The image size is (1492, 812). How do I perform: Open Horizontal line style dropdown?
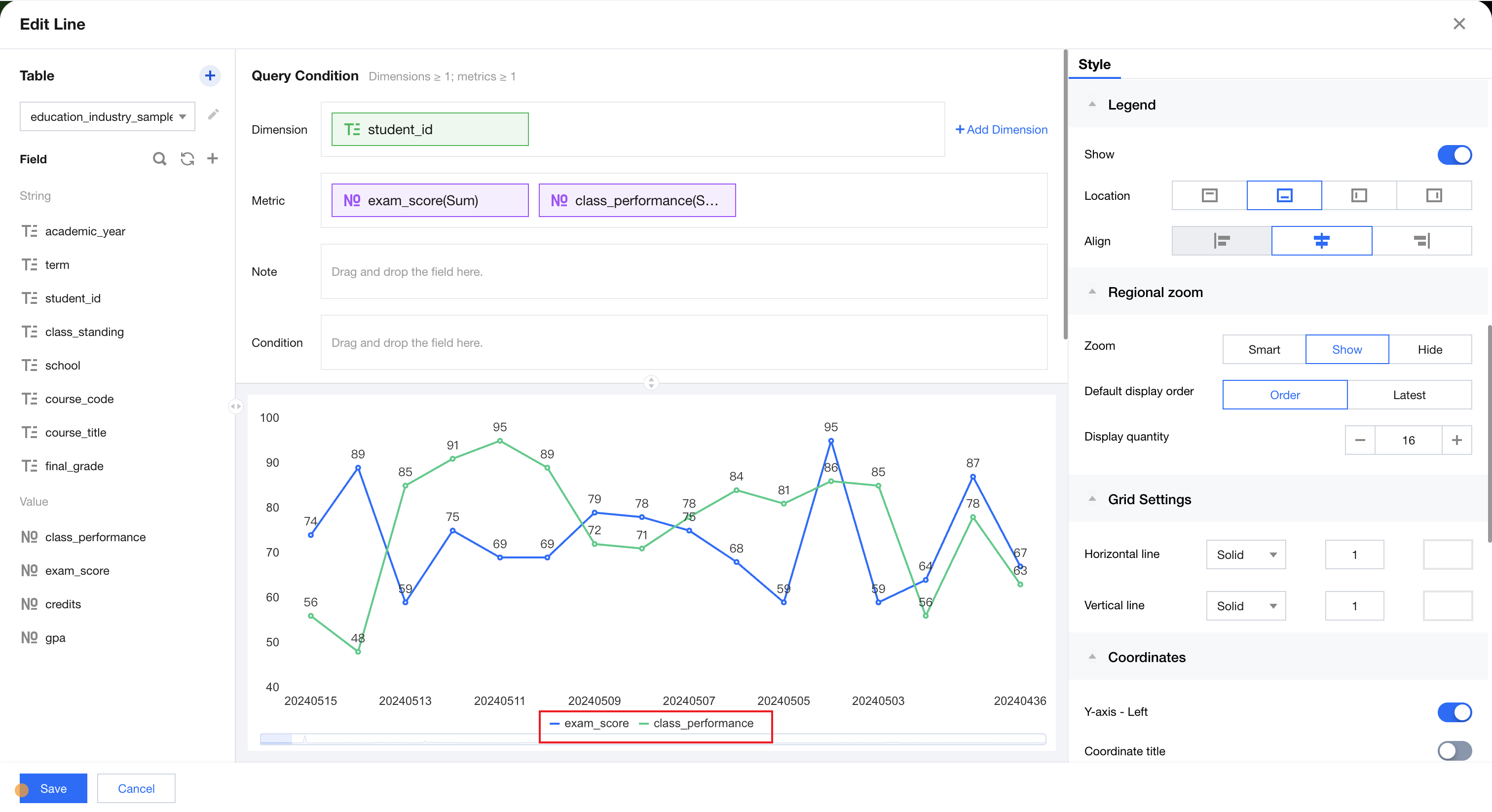click(1245, 555)
